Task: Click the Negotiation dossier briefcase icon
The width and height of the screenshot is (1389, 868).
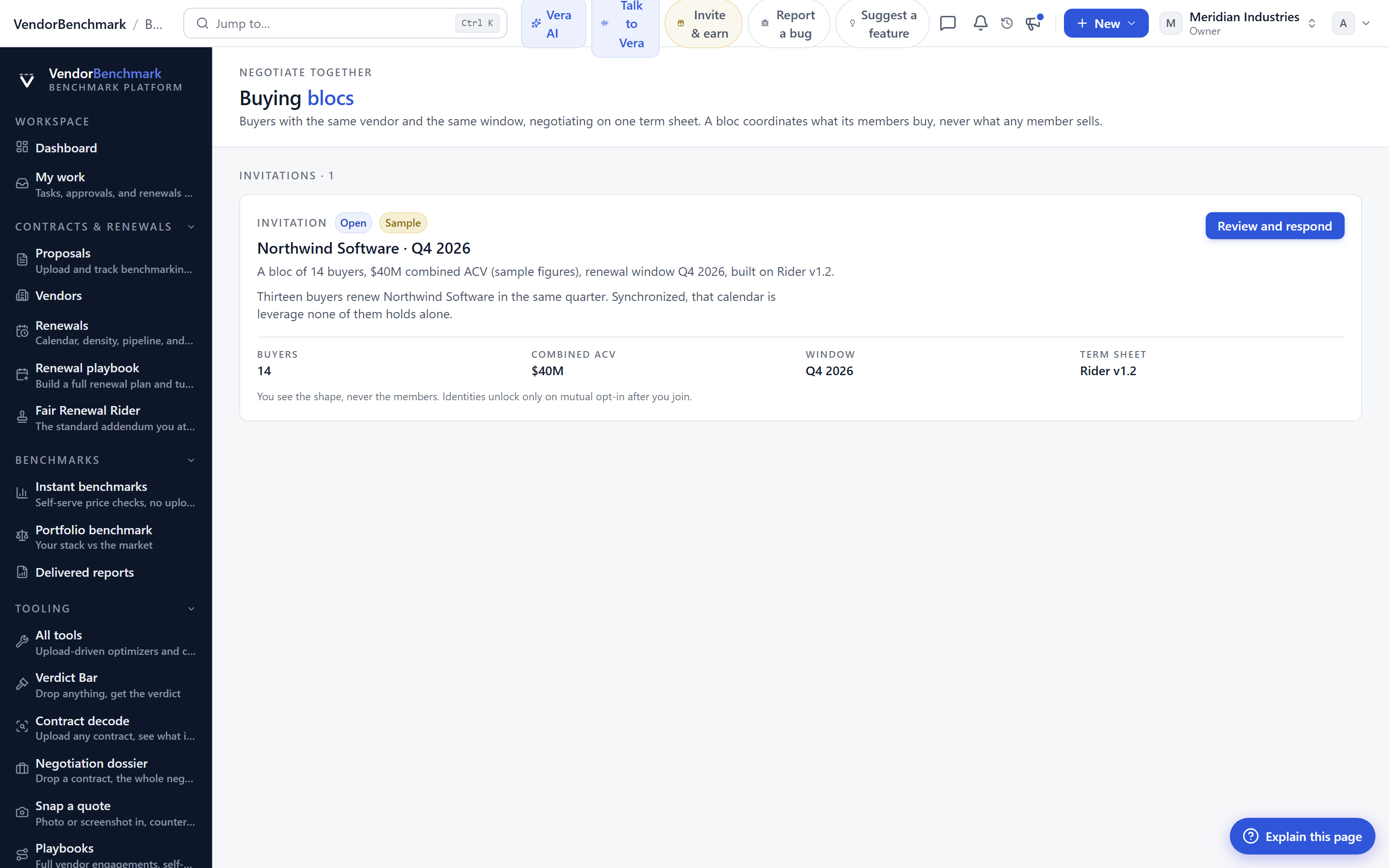Action: [x=22, y=769]
